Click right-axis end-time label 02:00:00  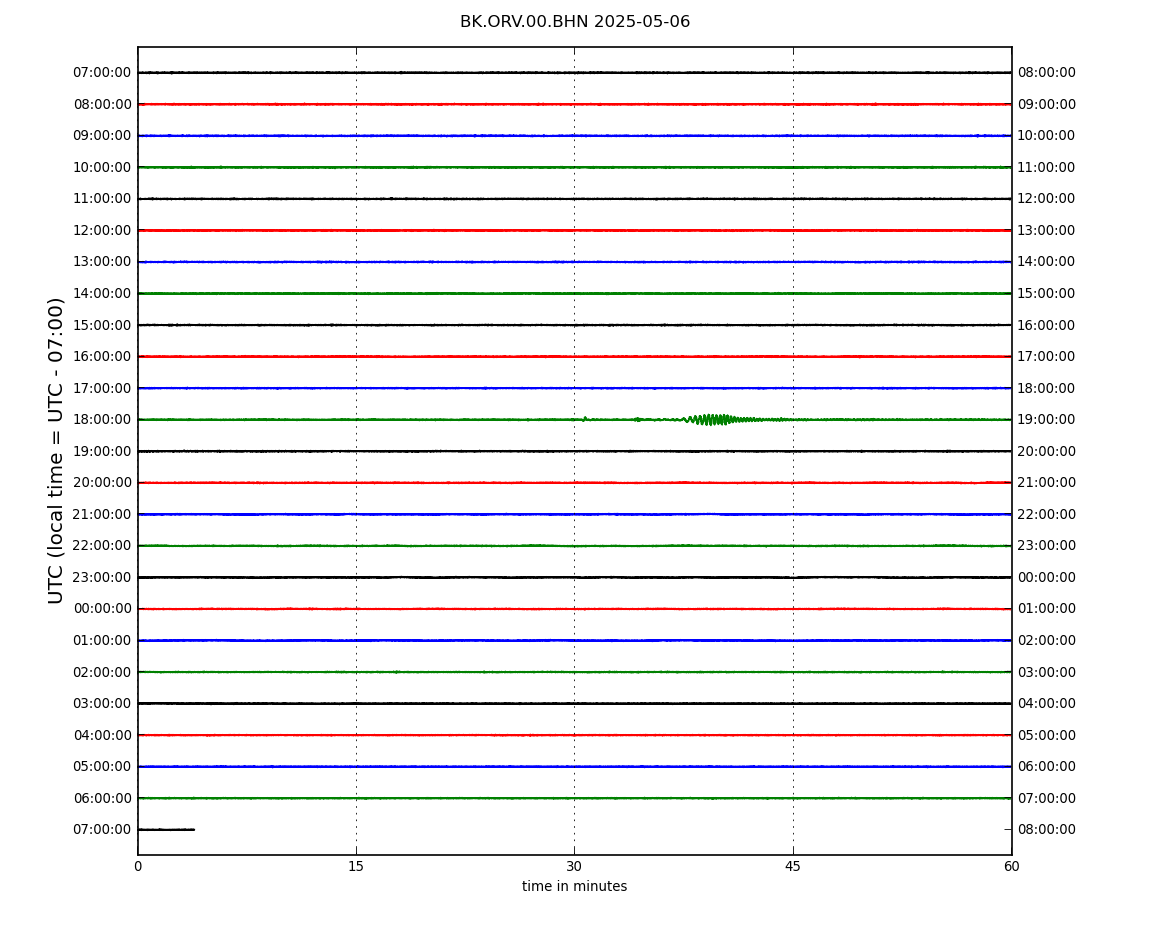pyautogui.click(x=1047, y=640)
